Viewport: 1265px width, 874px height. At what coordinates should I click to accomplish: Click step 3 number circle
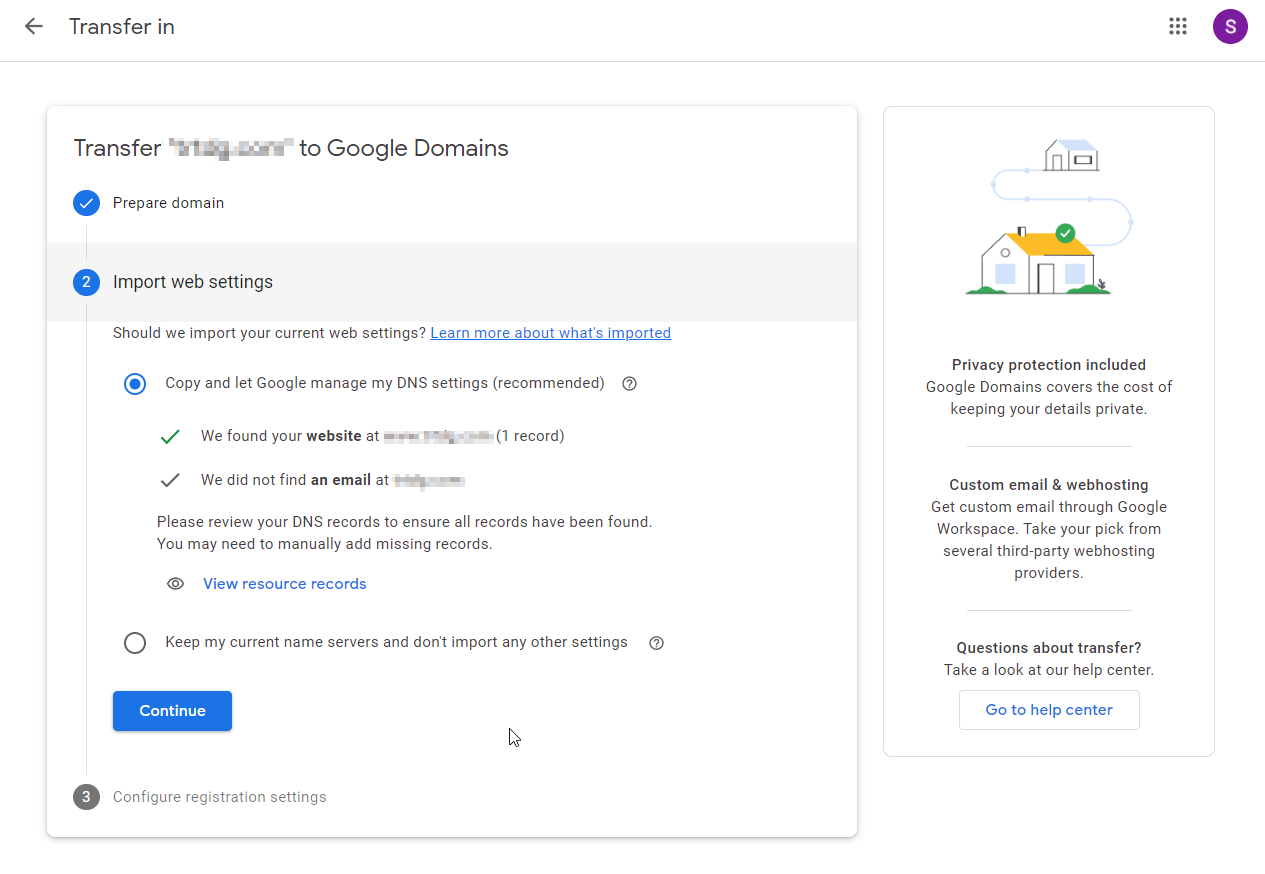click(87, 797)
